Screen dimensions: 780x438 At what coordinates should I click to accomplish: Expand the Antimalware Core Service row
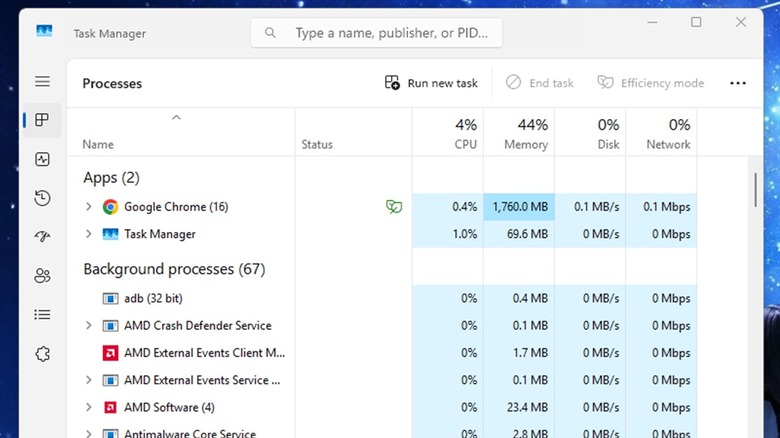(89, 434)
